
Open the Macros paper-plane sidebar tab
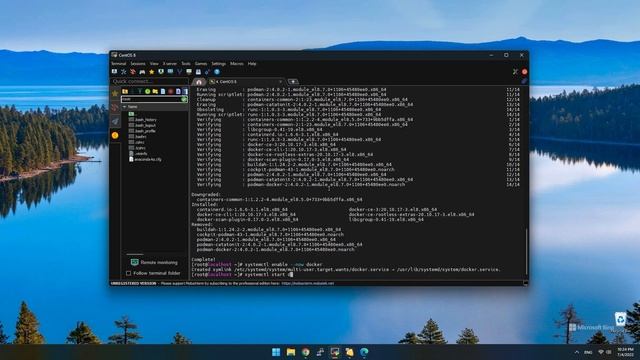(115, 121)
